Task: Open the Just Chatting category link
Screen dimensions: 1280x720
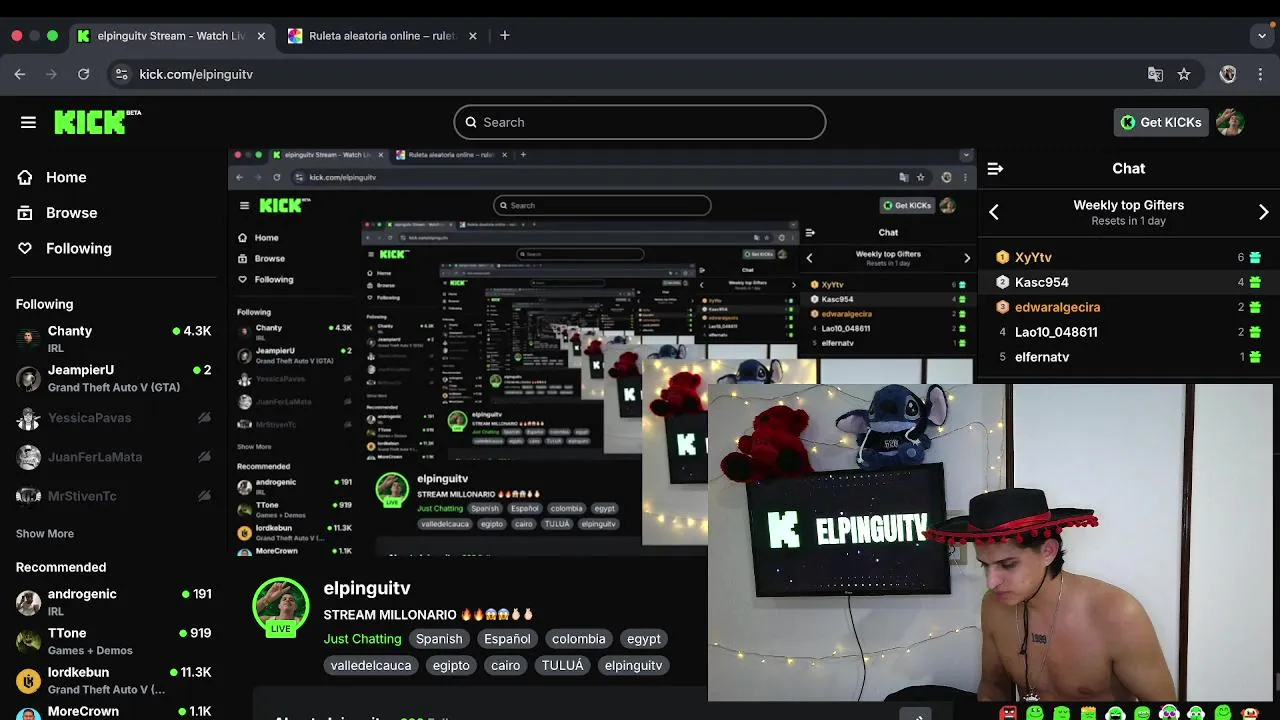Action: [362, 639]
